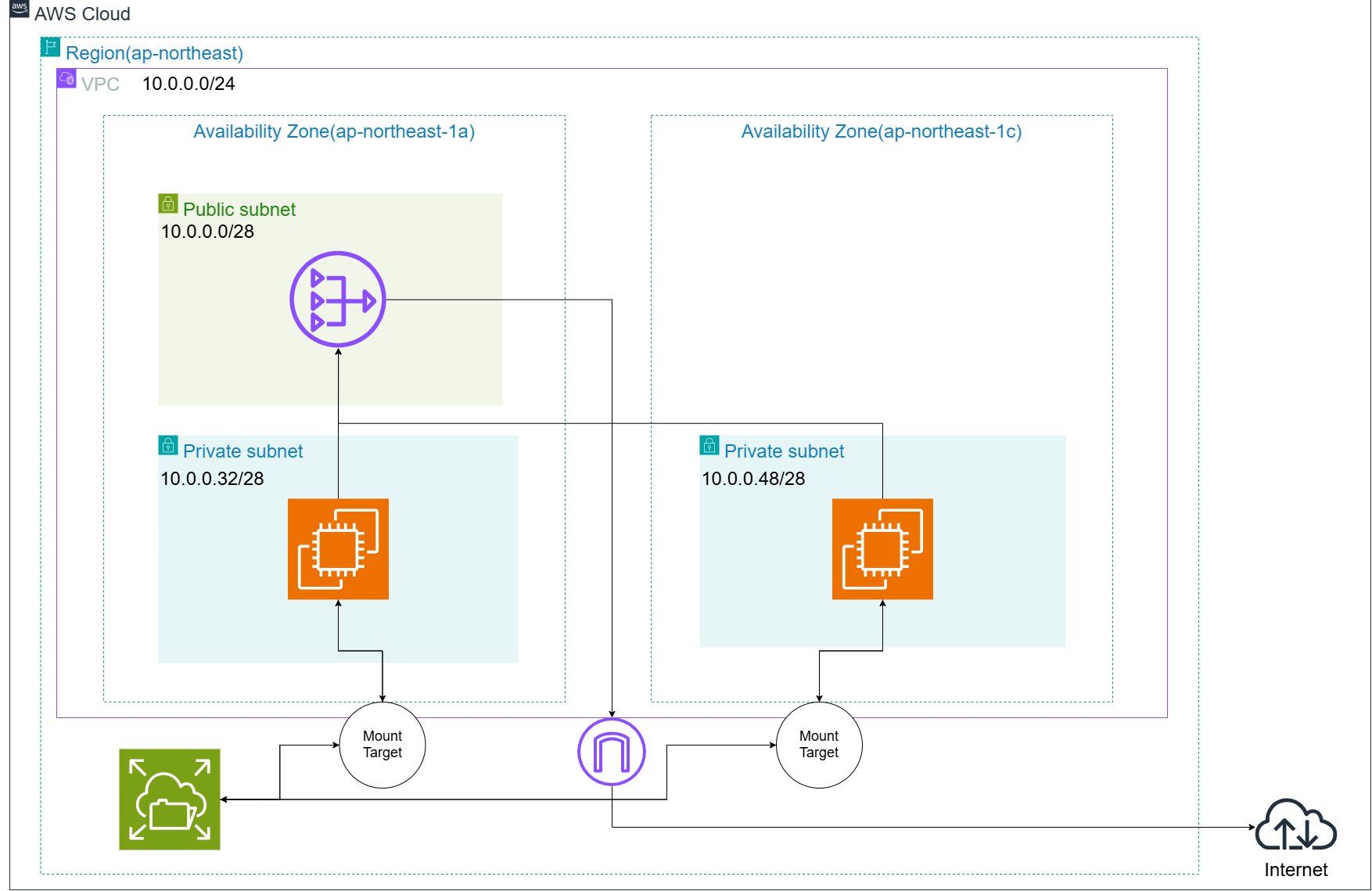Select the Region flag icon
This screenshot has height=891, width=1372.
51,47
